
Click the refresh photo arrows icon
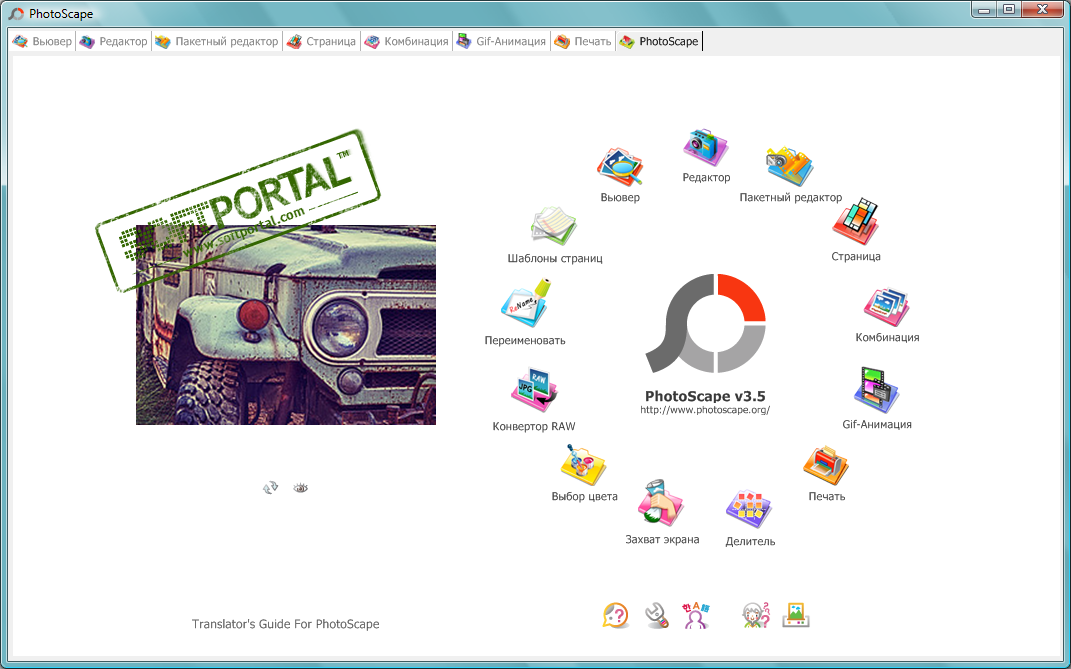pyautogui.click(x=270, y=487)
